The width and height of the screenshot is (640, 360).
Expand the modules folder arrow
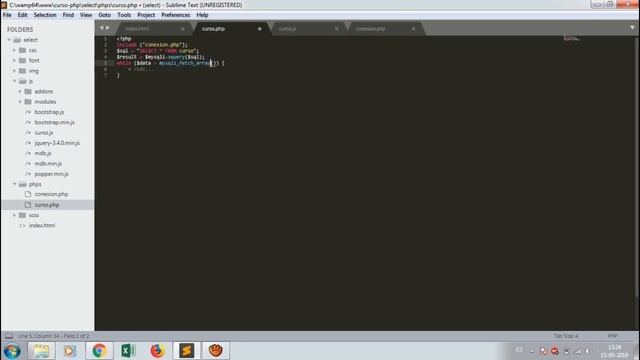20,102
